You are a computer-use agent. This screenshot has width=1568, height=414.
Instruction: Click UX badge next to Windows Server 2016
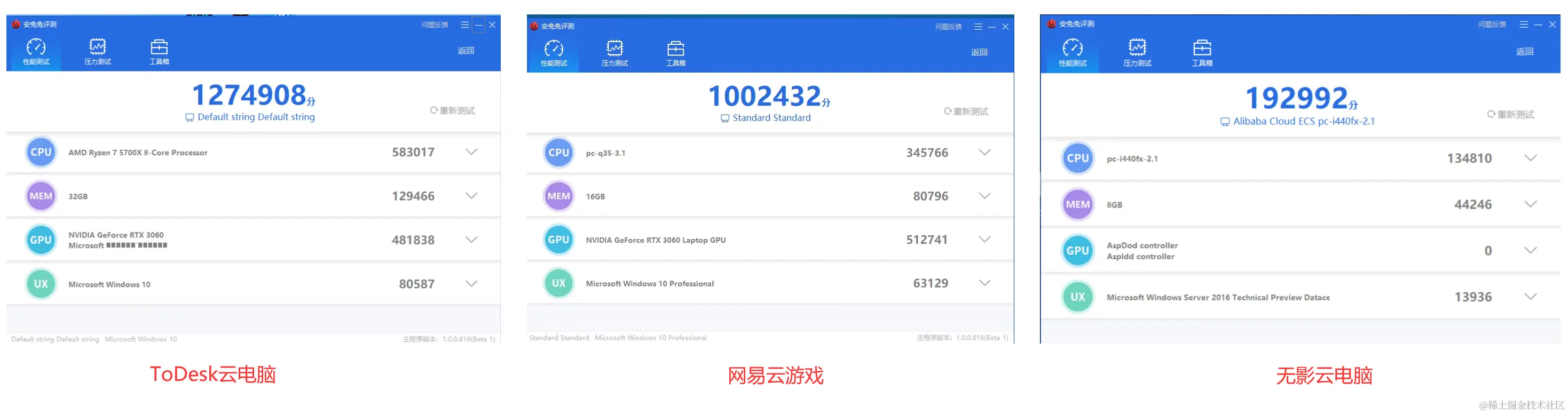pyautogui.click(x=1077, y=297)
